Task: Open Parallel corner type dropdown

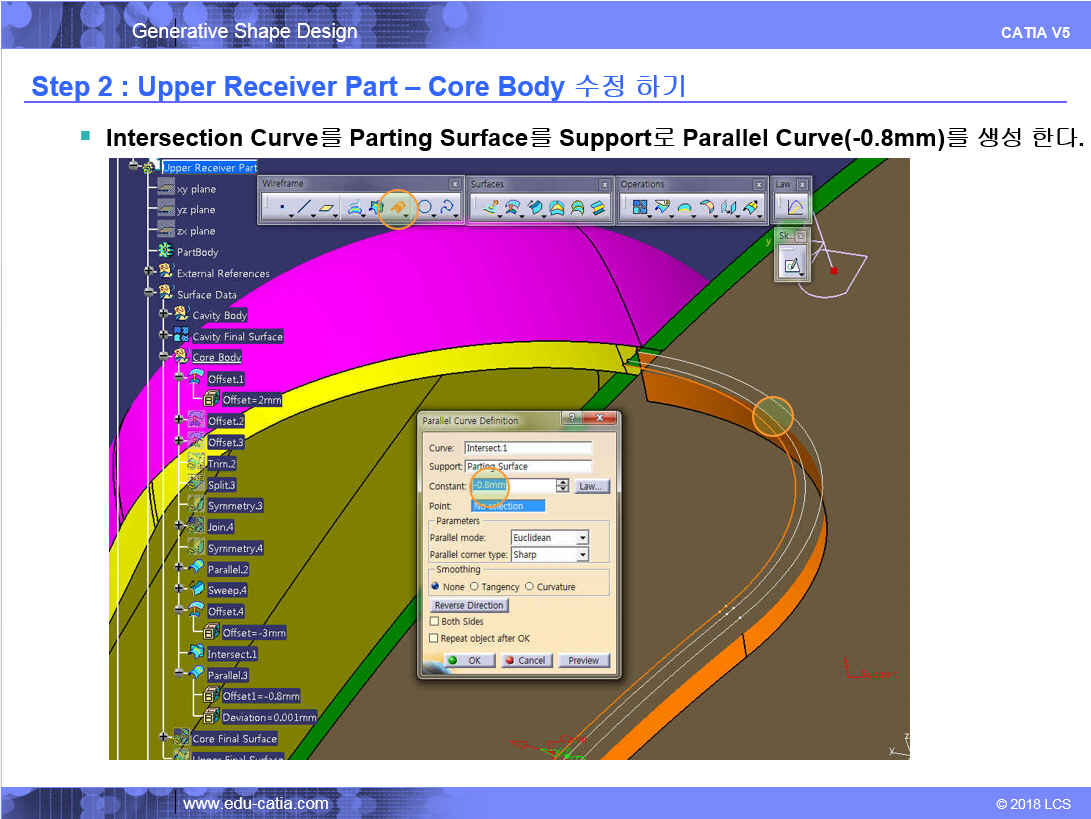Action: [x=582, y=555]
